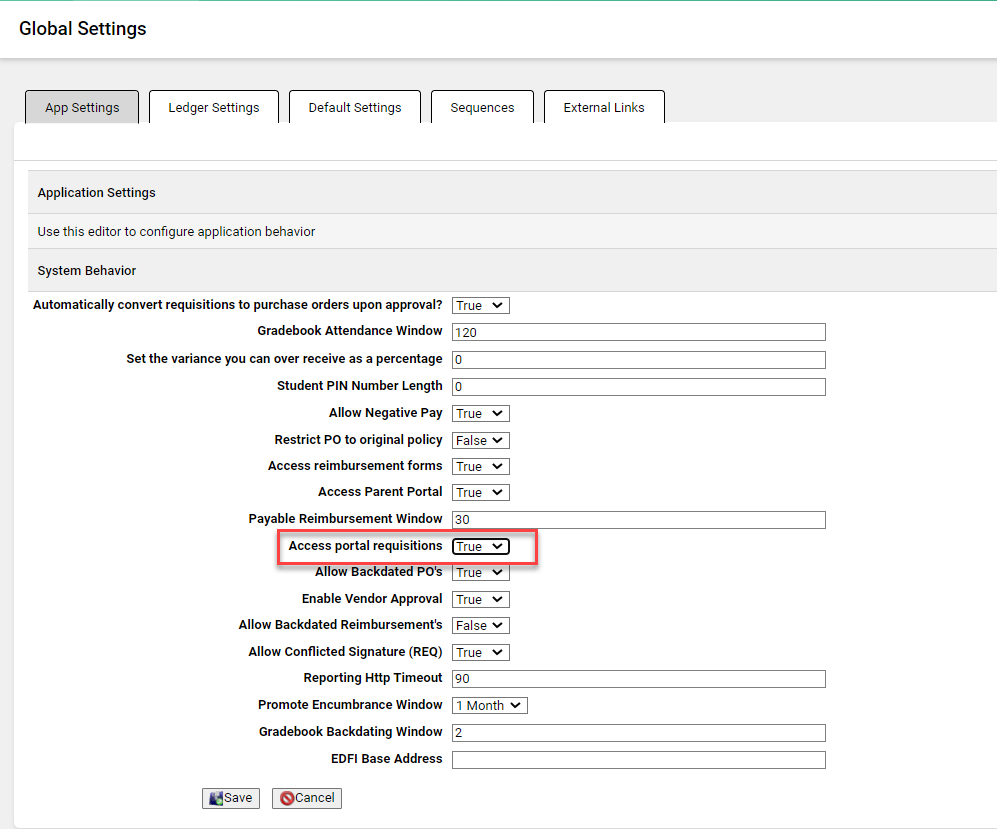Open the Allow Negative Pay dropdown
This screenshot has height=829, width=997.
[480, 413]
